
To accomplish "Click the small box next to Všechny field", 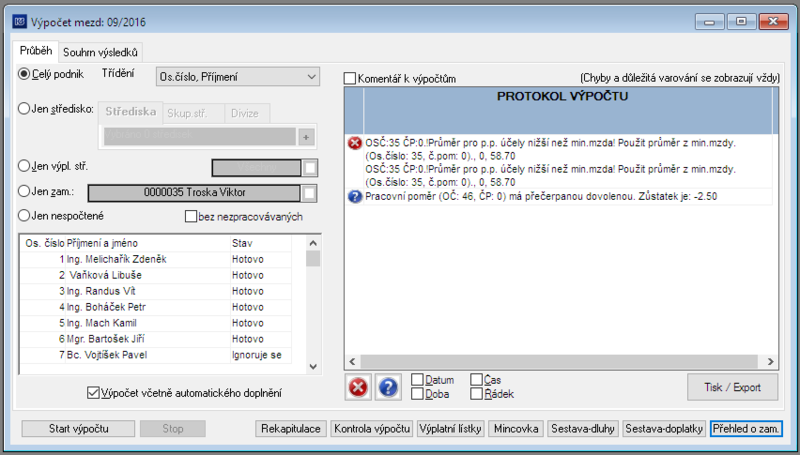I will [310, 167].
